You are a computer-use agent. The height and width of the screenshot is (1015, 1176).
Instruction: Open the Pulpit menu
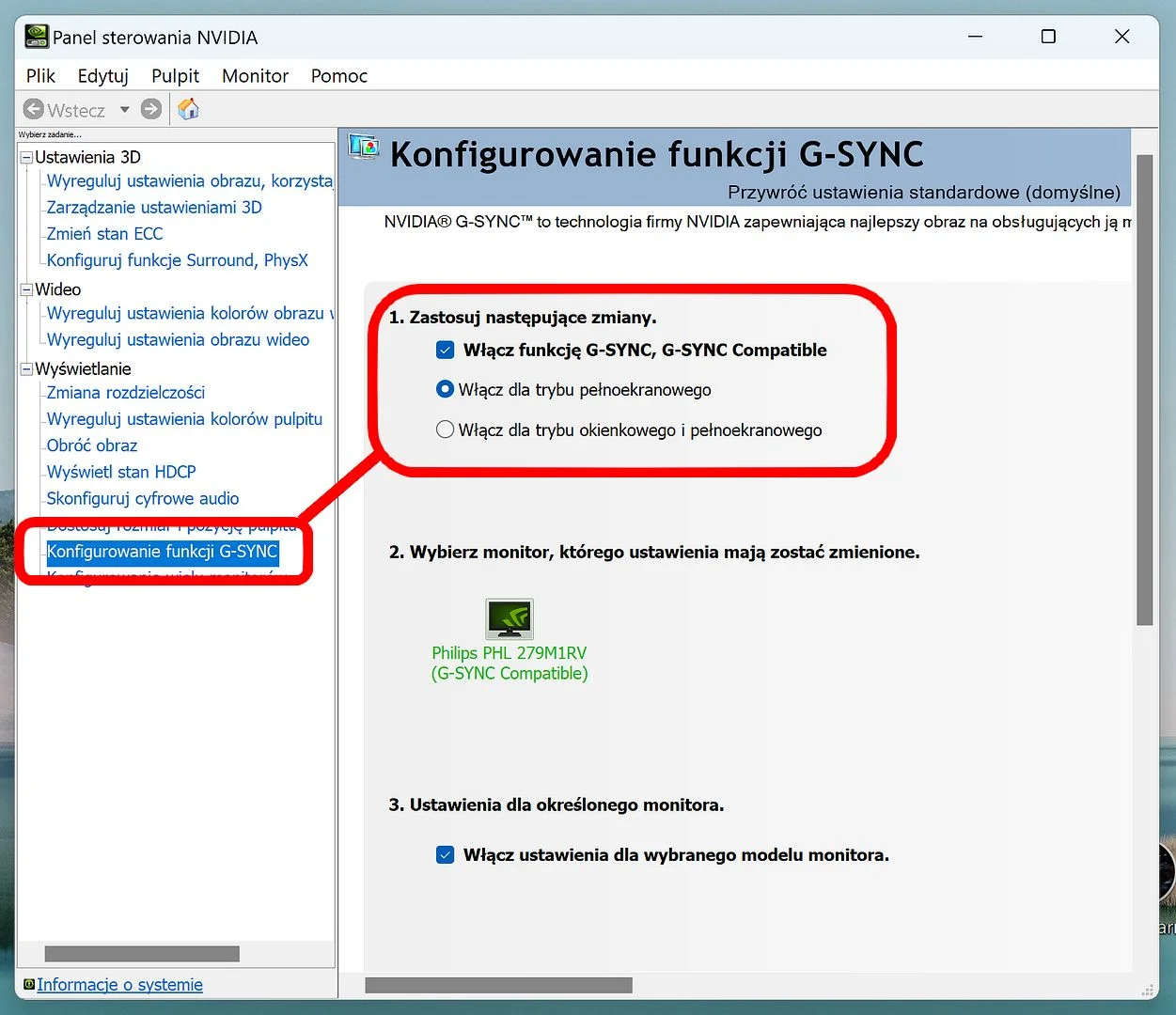[175, 76]
